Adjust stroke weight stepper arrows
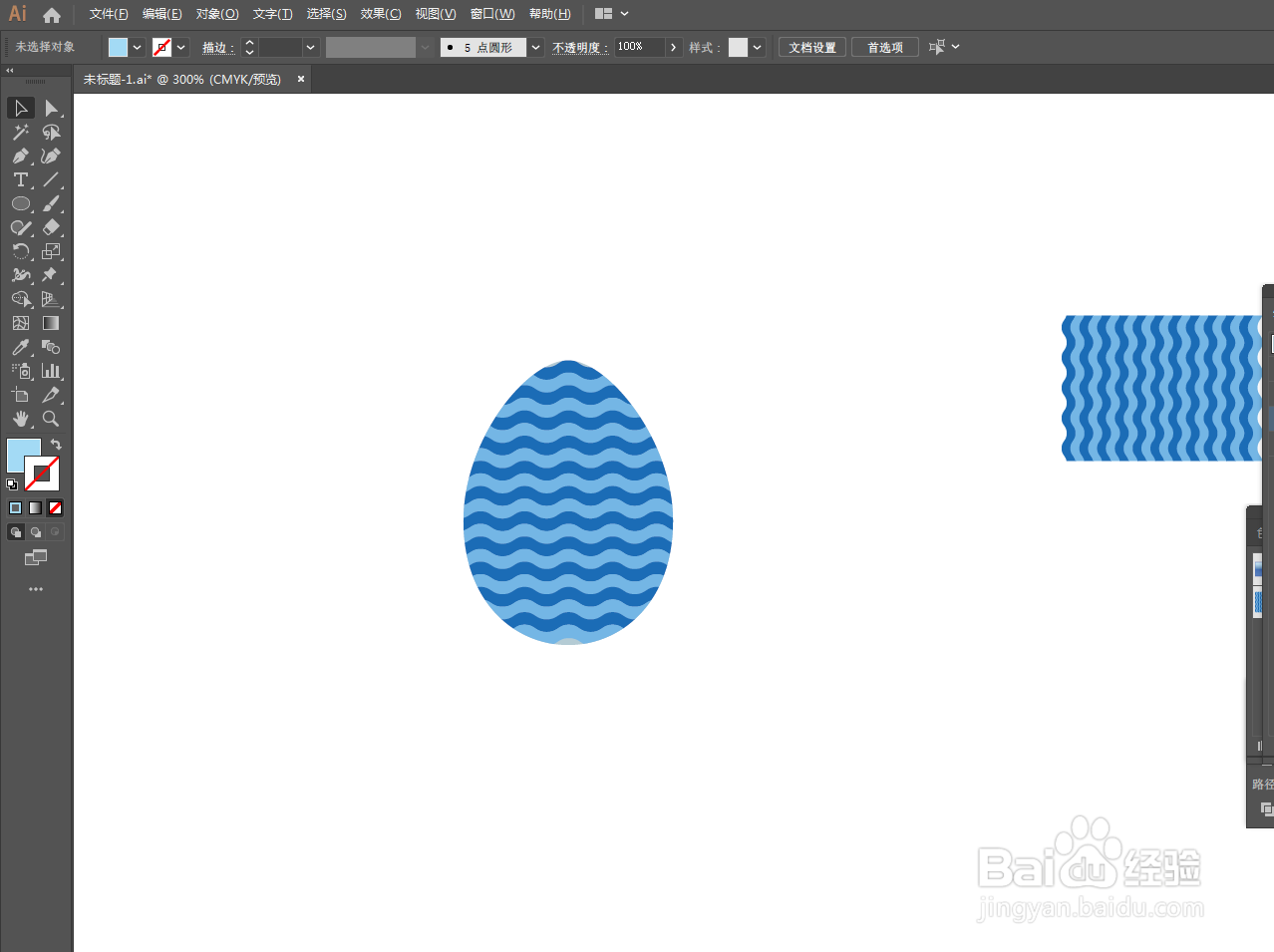 click(250, 47)
